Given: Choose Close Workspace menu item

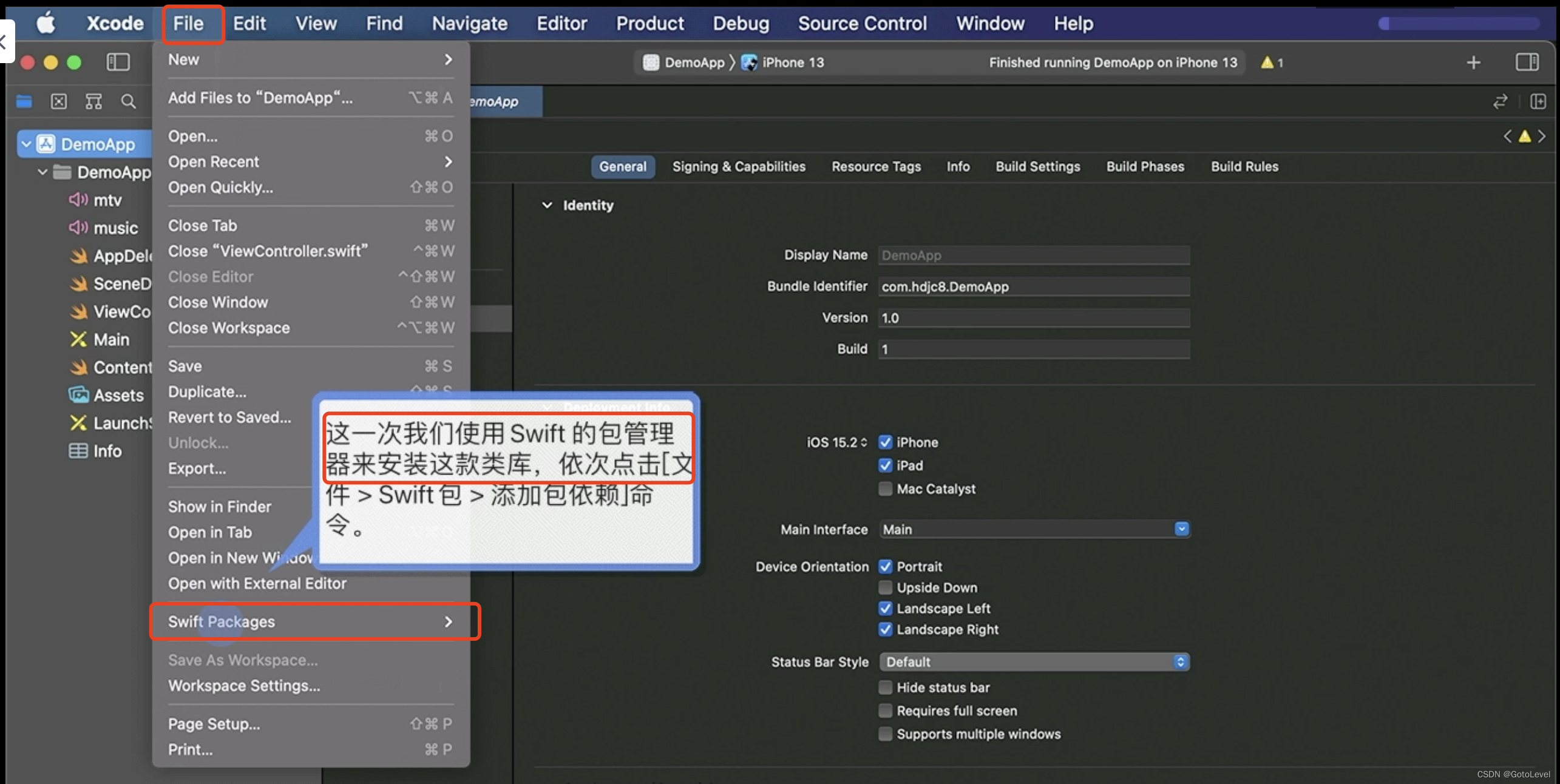Looking at the screenshot, I should (311, 328).
